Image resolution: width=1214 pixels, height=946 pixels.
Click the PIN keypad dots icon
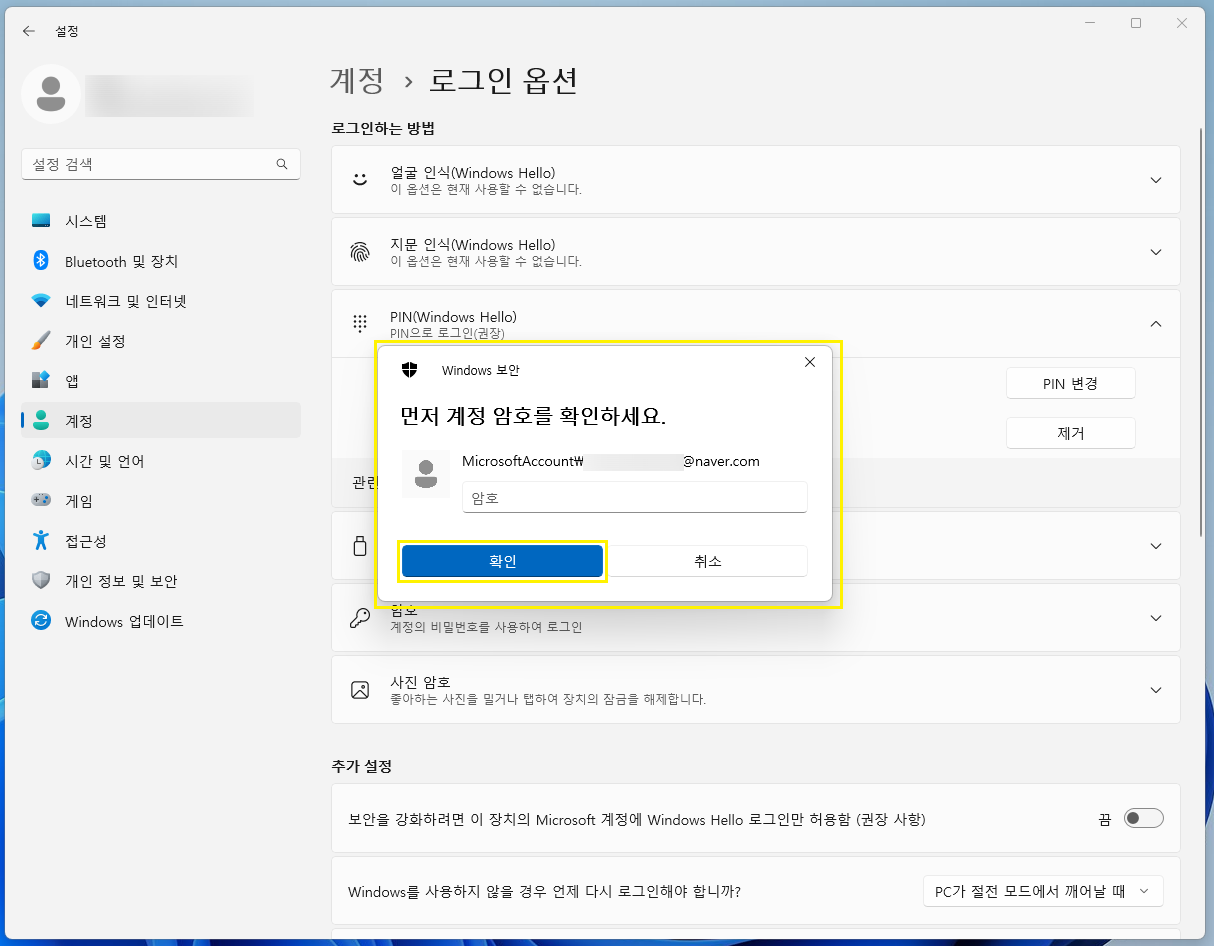(x=360, y=324)
